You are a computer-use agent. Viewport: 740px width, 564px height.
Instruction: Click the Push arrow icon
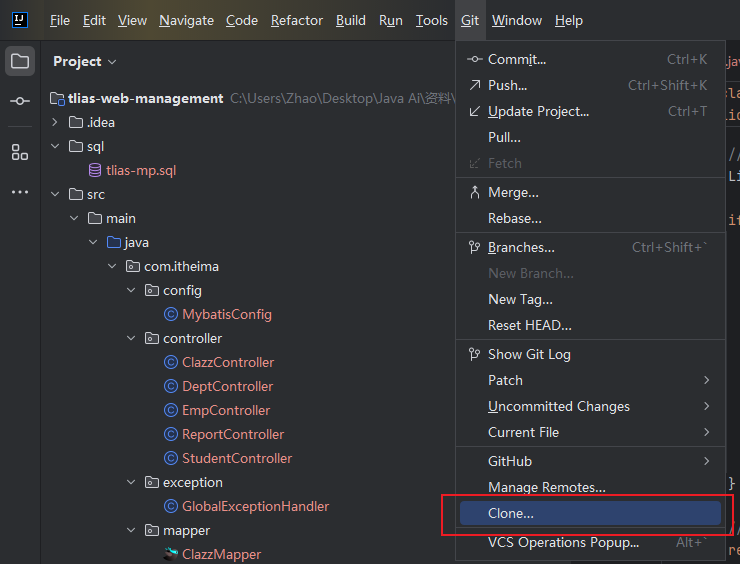tap(475, 85)
